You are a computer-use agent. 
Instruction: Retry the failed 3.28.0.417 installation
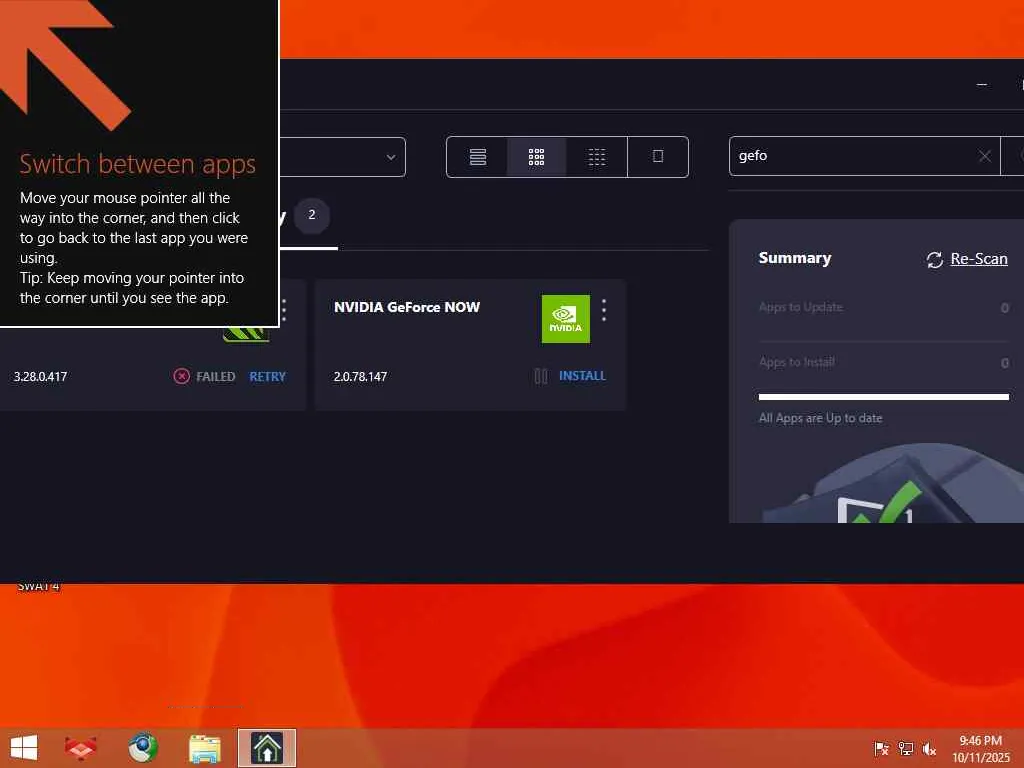267,377
